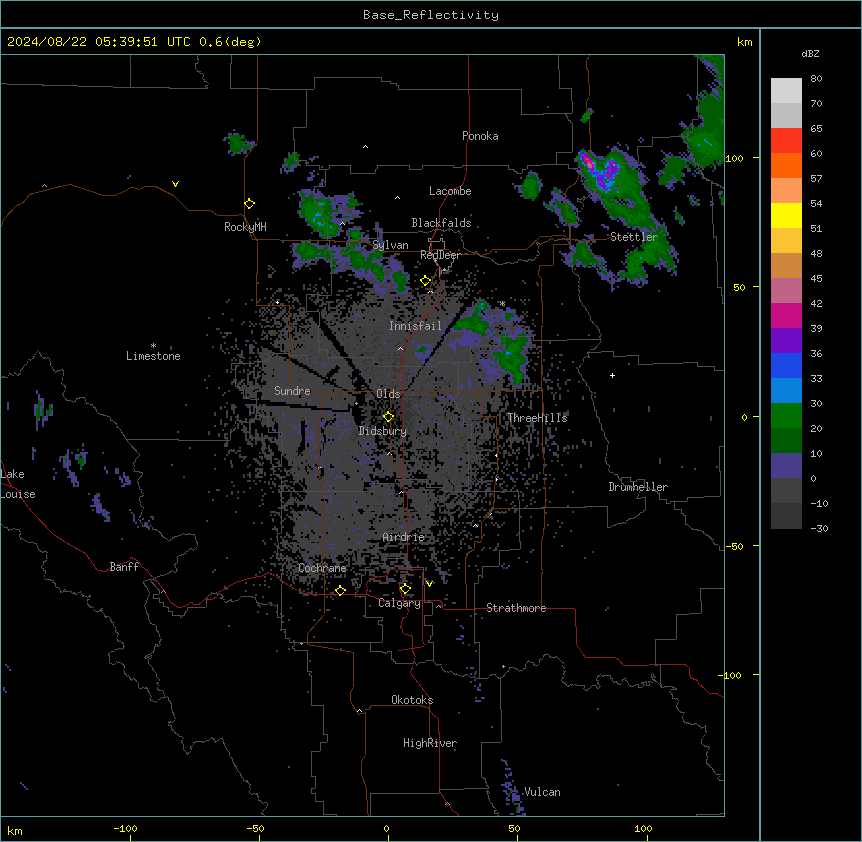Click the Sylvan label
Viewport: 862px width, 842px height.
(391, 245)
